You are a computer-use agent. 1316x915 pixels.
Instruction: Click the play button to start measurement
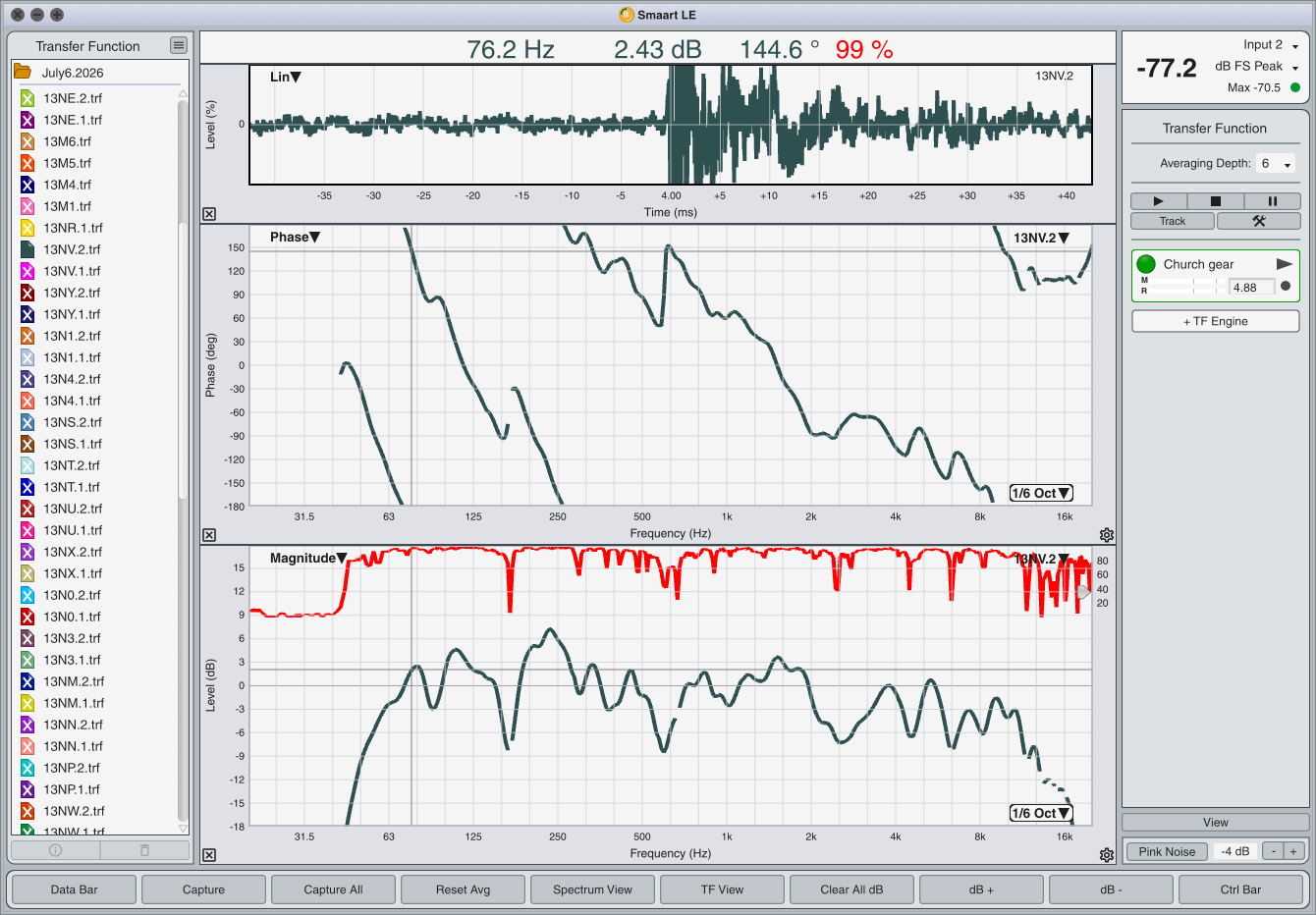1158,201
